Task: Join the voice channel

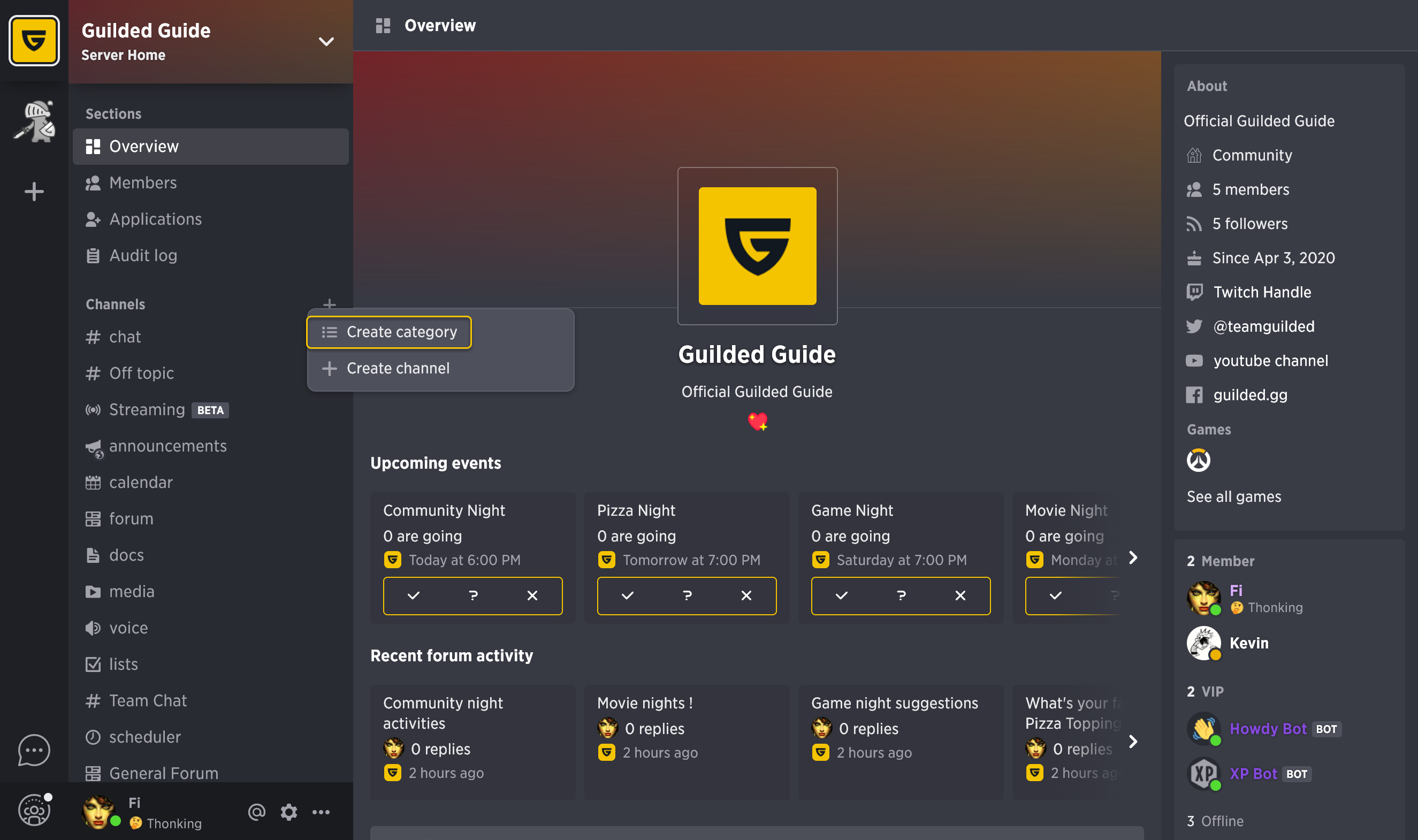Action: (x=211, y=628)
